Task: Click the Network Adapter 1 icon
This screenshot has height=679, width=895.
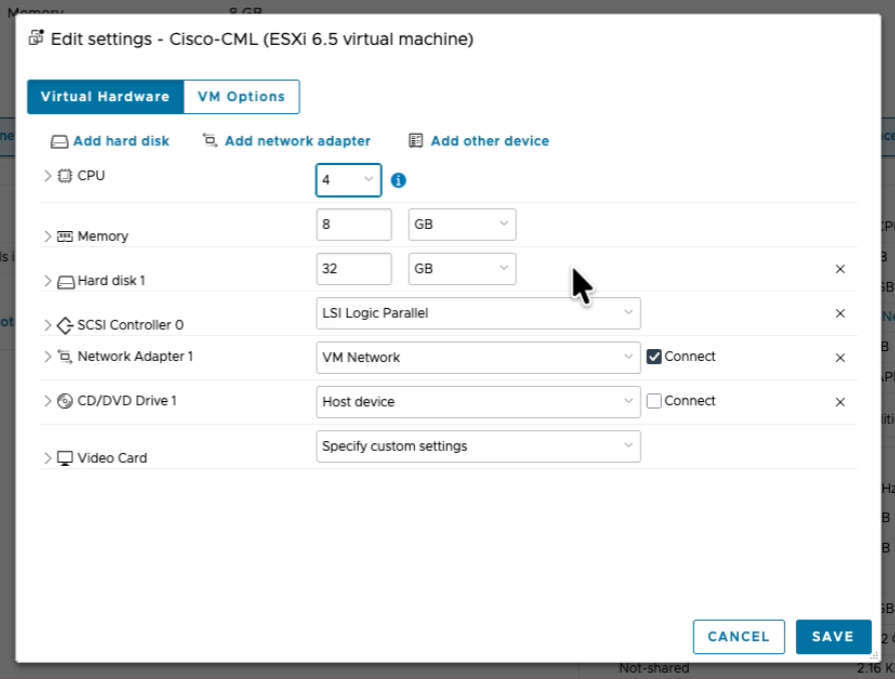Action: coord(65,357)
